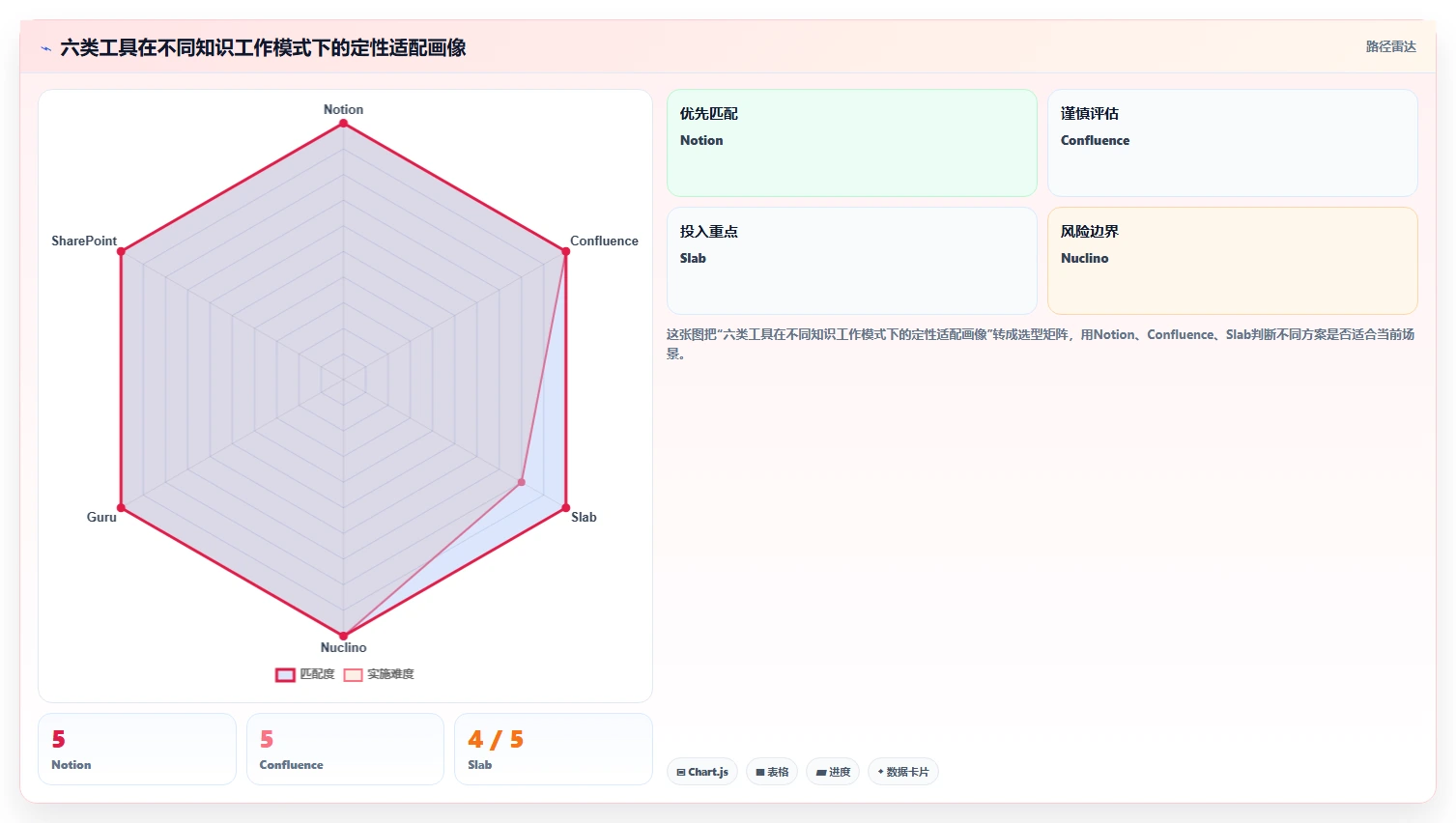This screenshot has width=1456, height=823.
Task: Toggle the 匹配度 legend swatch
Action: [x=285, y=674]
